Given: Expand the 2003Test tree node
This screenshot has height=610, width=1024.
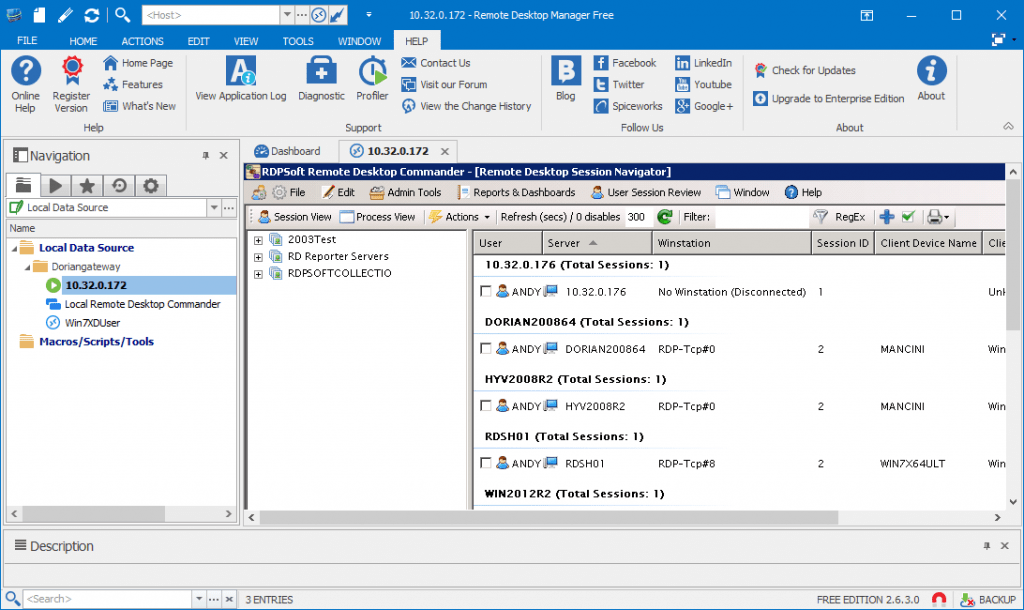Looking at the screenshot, I should point(258,240).
